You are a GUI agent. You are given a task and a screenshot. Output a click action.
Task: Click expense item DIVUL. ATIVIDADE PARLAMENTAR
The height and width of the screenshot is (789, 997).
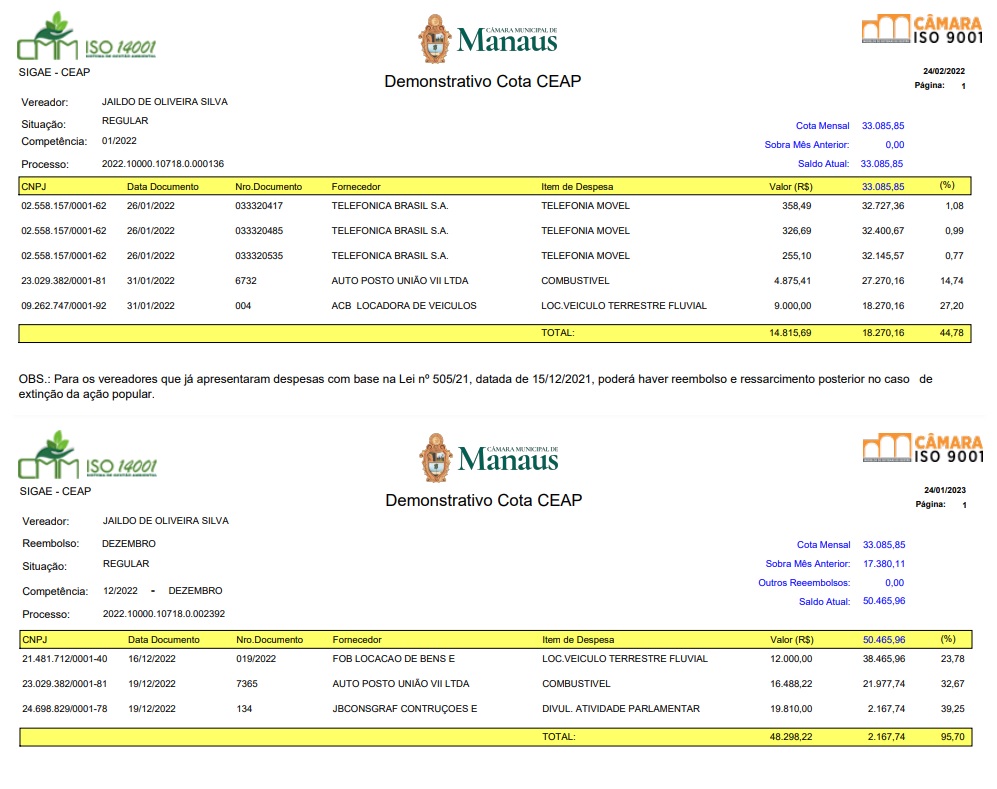[621, 709]
